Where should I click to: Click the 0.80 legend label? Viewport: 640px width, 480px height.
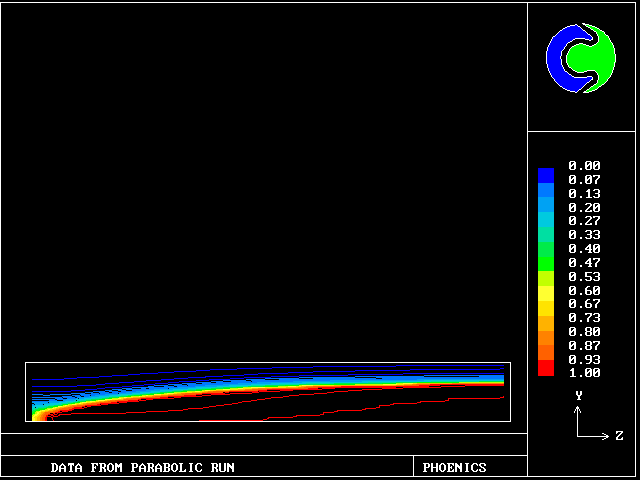point(584,331)
